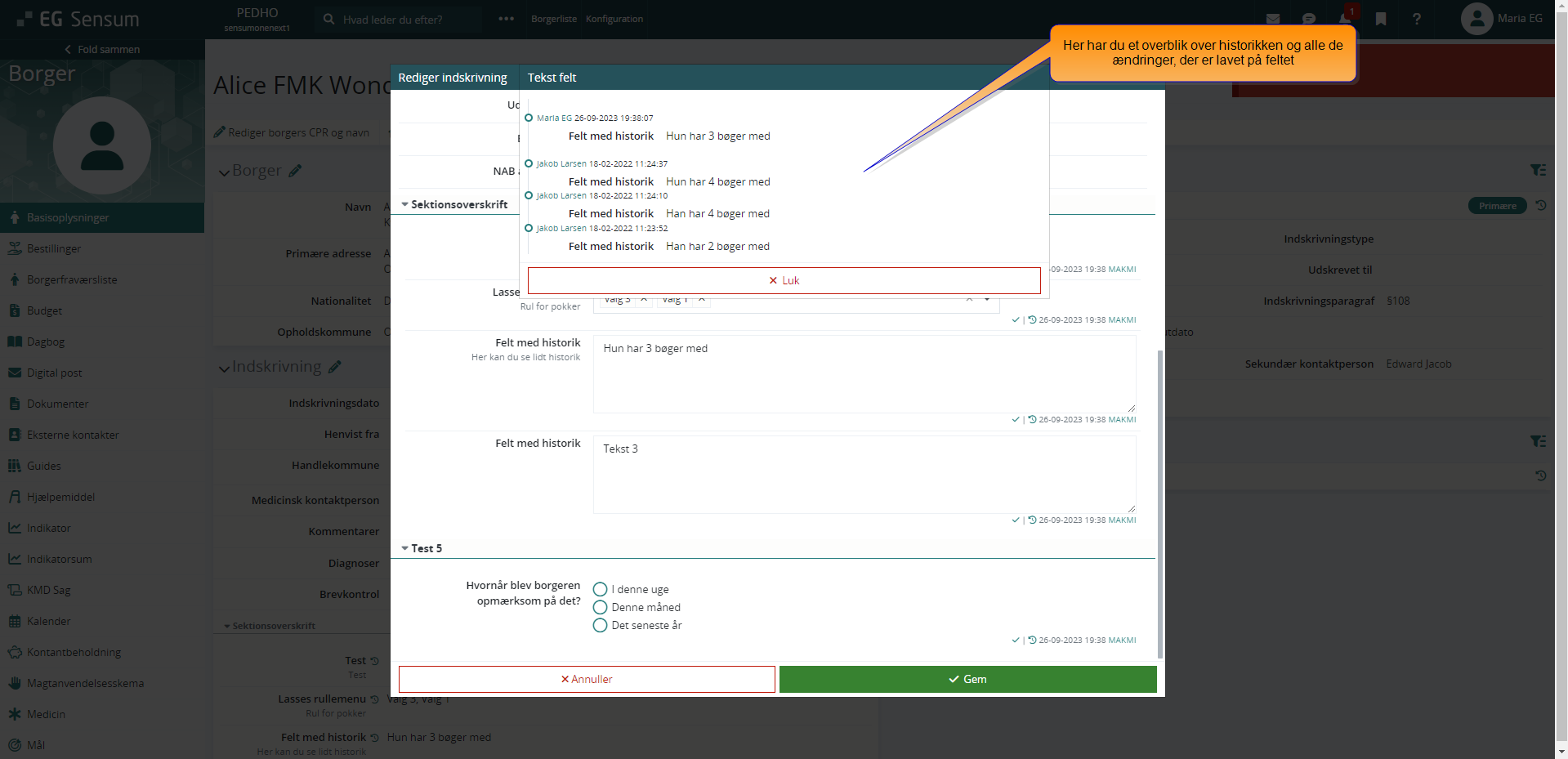The image size is (1568, 759).
Task: Open the three-dots more menu in top bar
Action: click(507, 19)
